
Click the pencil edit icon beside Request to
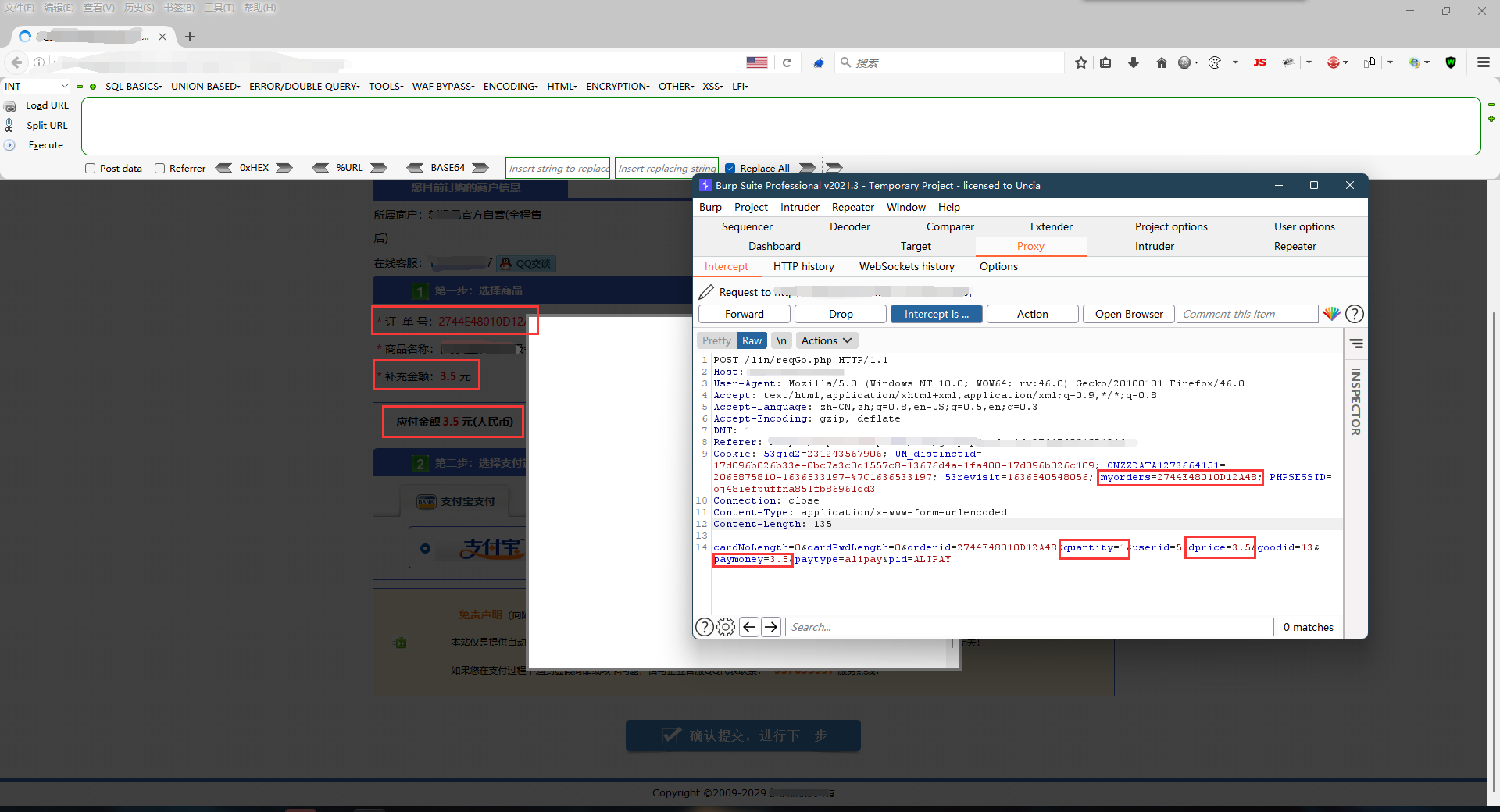pos(706,292)
